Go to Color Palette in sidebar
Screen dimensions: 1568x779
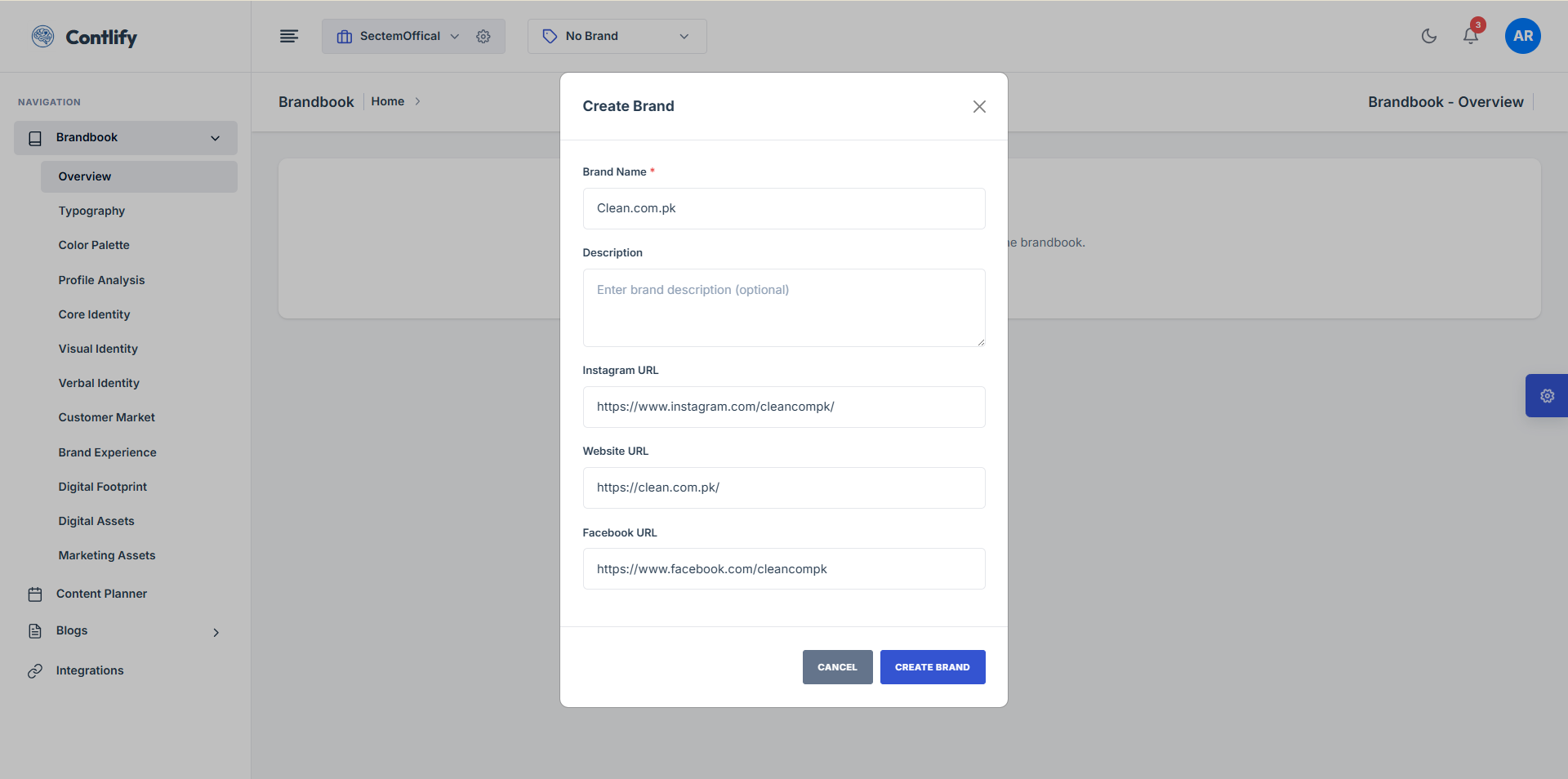[94, 245]
